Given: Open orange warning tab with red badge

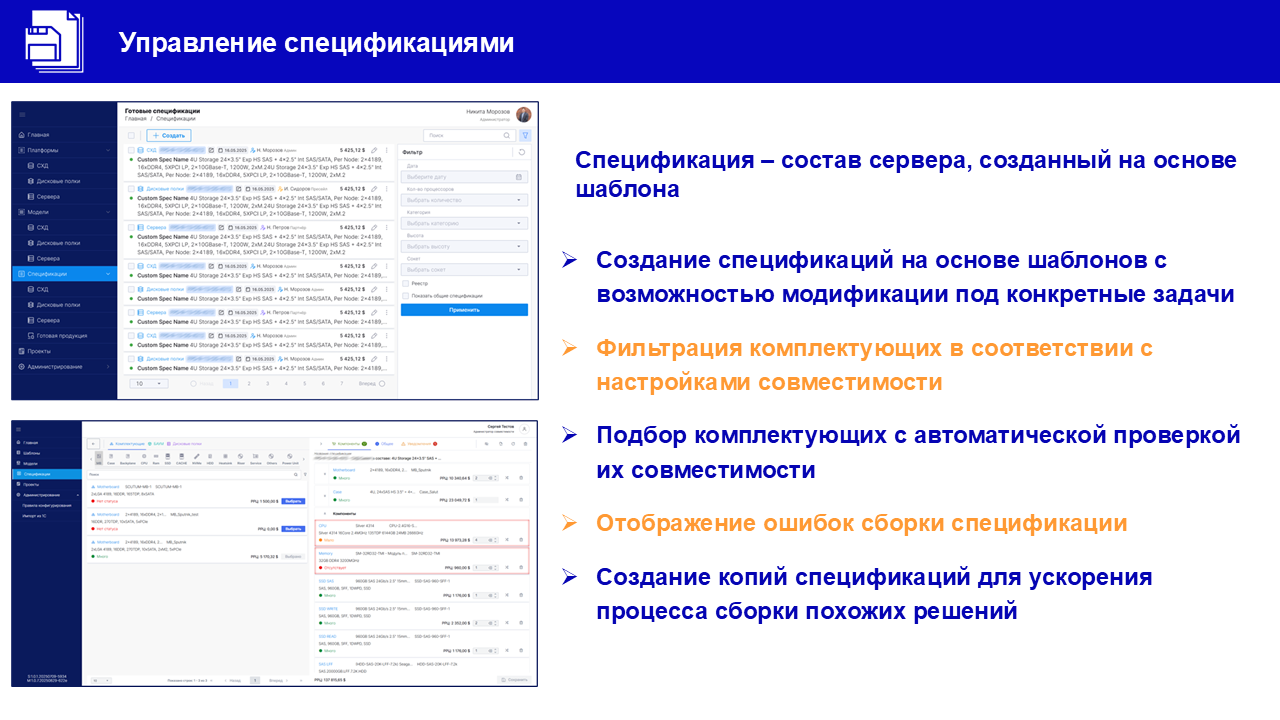Looking at the screenshot, I should click(x=419, y=444).
